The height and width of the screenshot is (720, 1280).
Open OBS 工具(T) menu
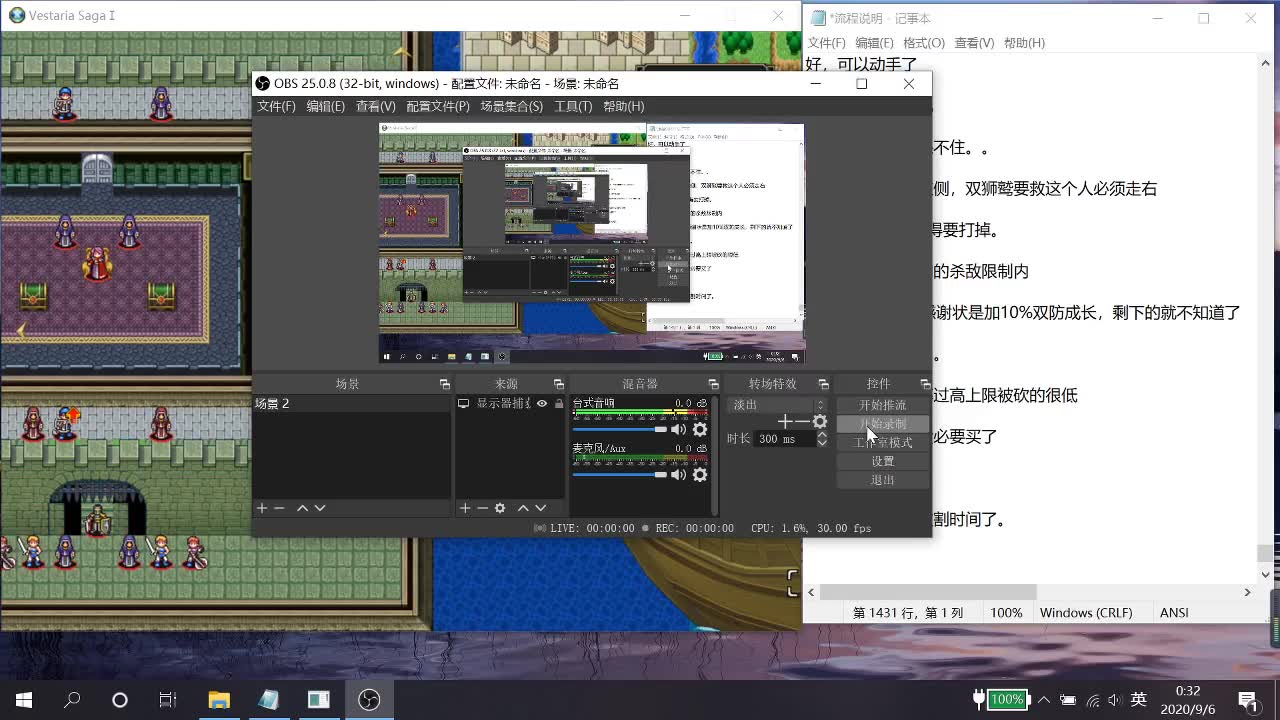(573, 106)
